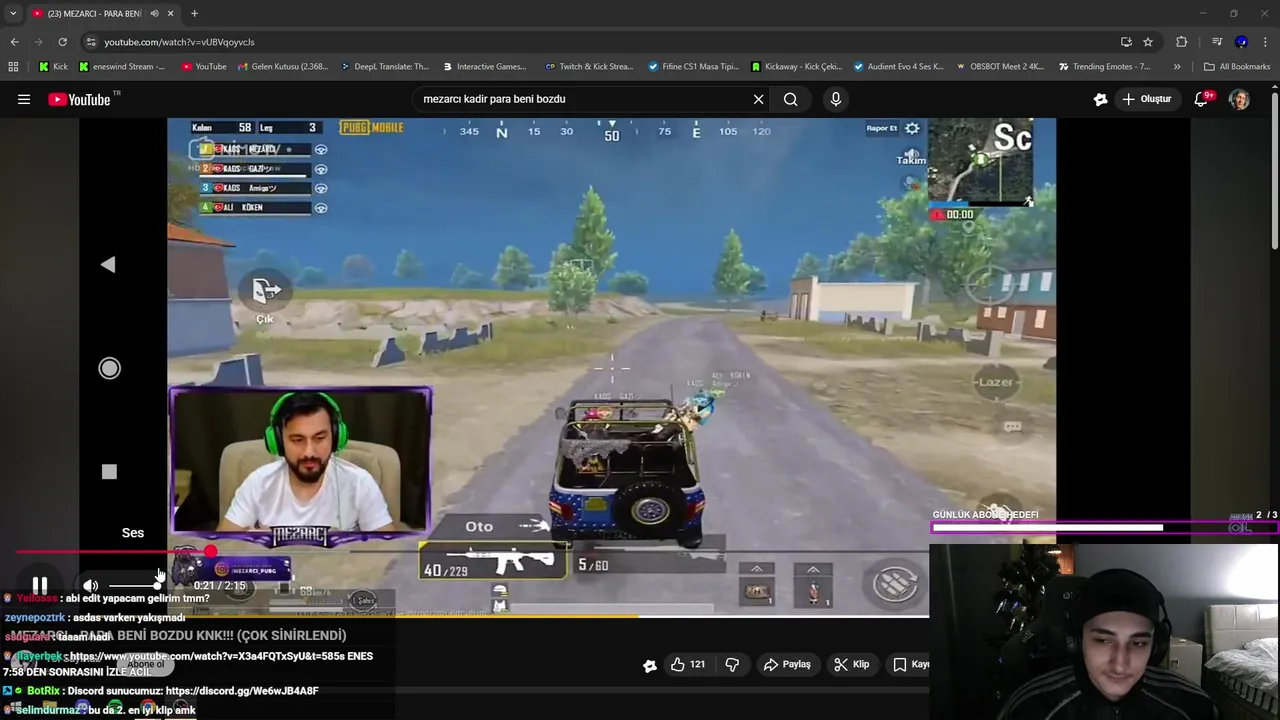Share the video via Paylaş

tap(787, 664)
